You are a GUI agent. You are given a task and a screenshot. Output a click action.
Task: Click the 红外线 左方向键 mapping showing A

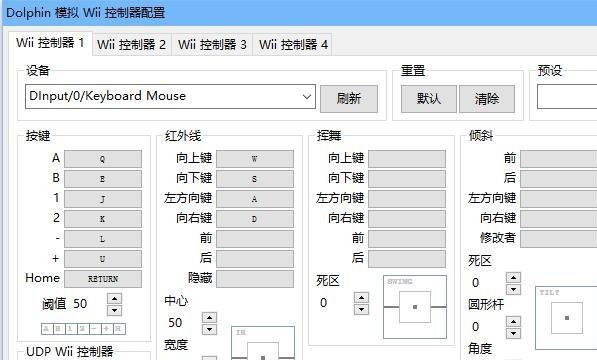point(255,199)
